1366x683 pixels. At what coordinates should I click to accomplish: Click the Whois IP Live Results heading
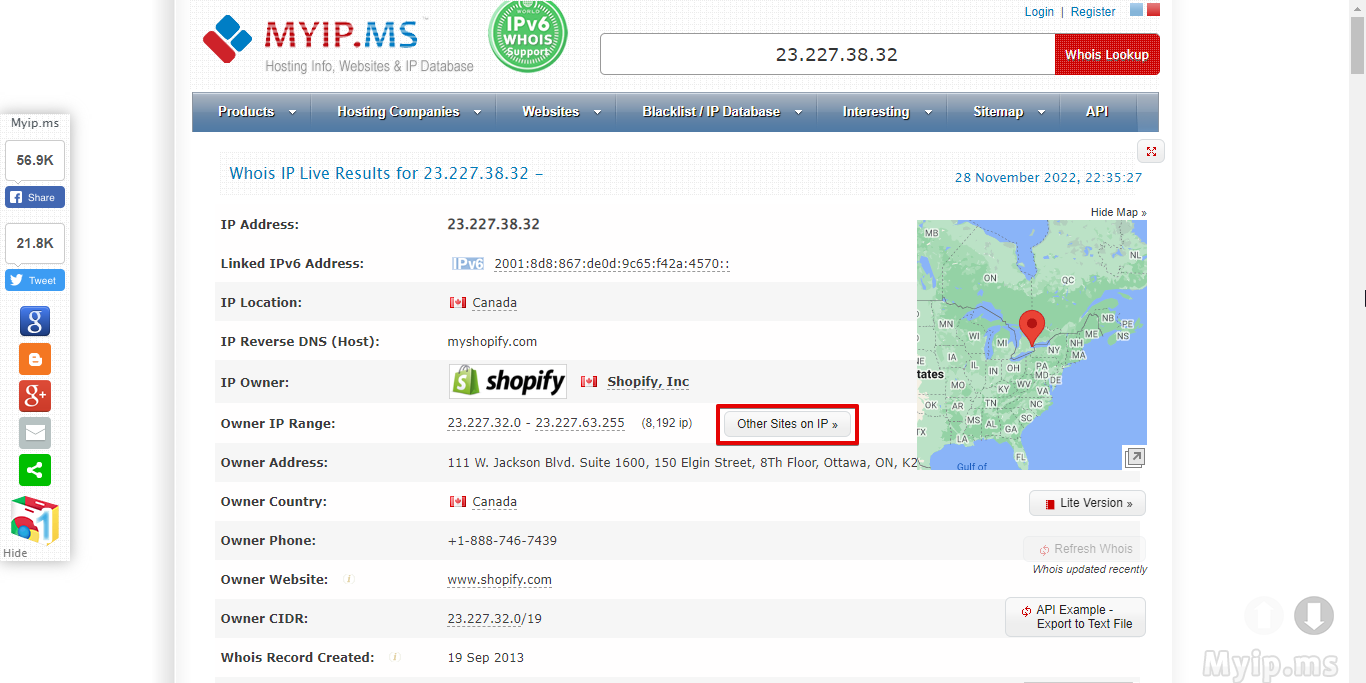(386, 173)
